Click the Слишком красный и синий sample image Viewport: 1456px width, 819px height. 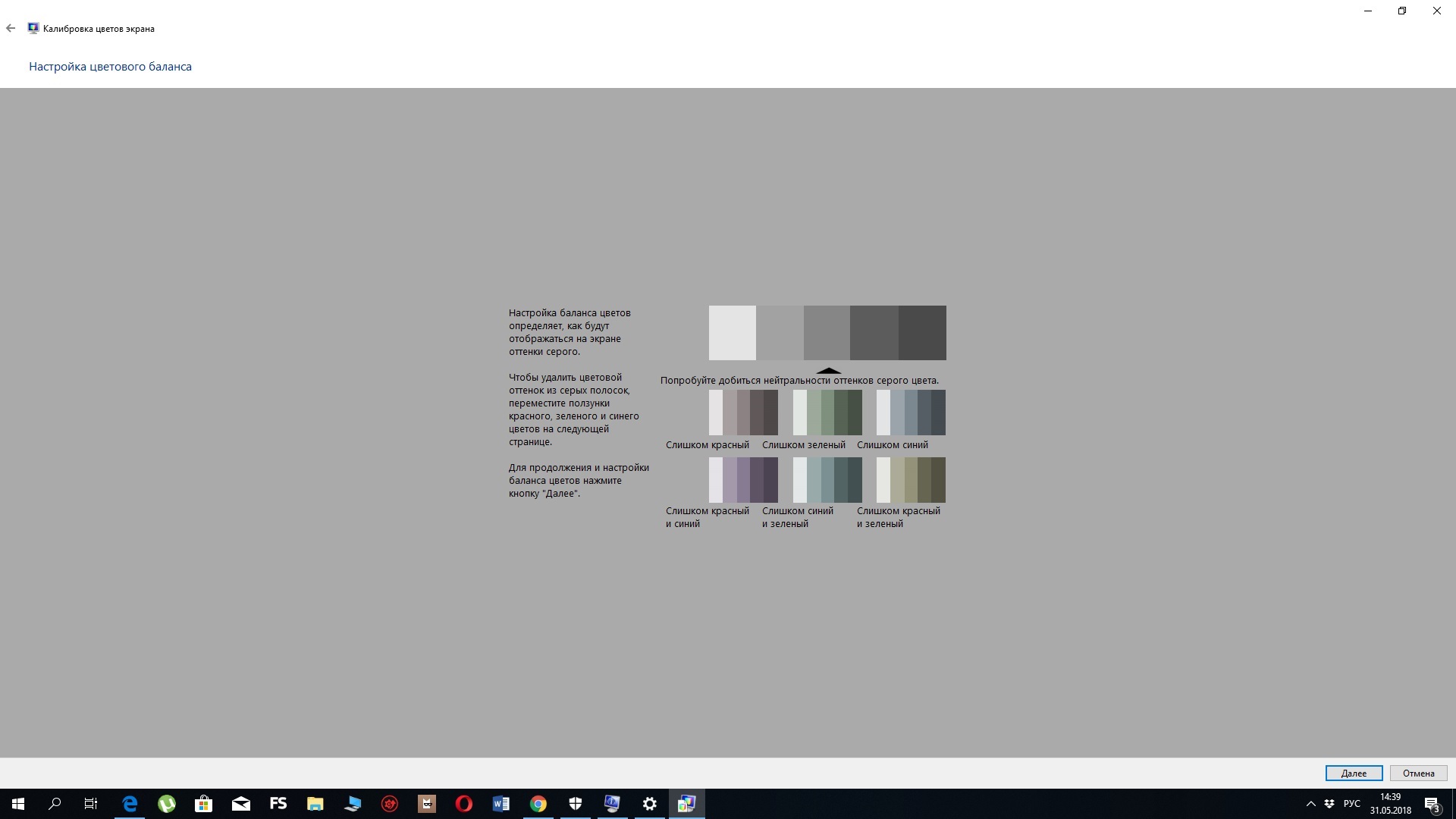click(743, 480)
